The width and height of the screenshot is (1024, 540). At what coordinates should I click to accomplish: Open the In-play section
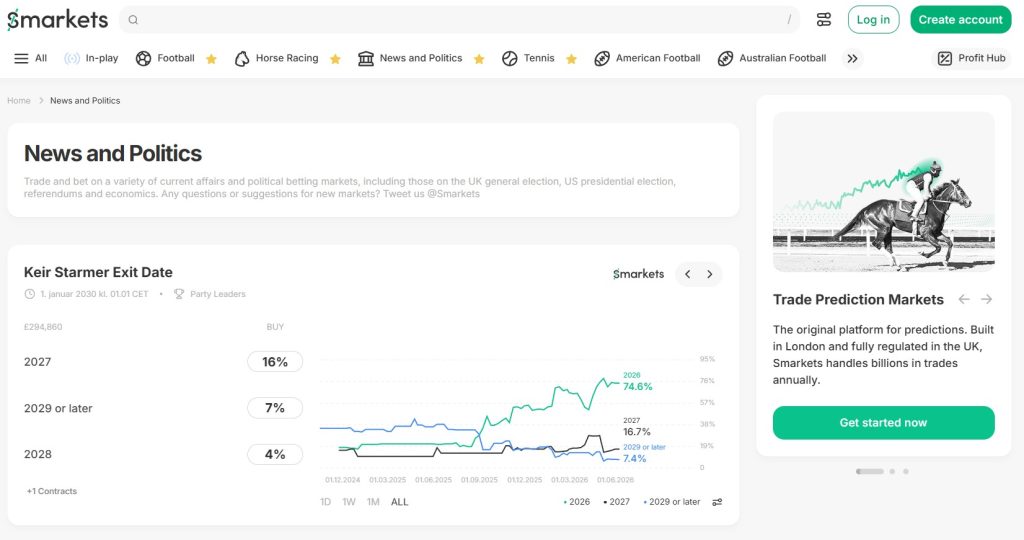[x=92, y=58]
